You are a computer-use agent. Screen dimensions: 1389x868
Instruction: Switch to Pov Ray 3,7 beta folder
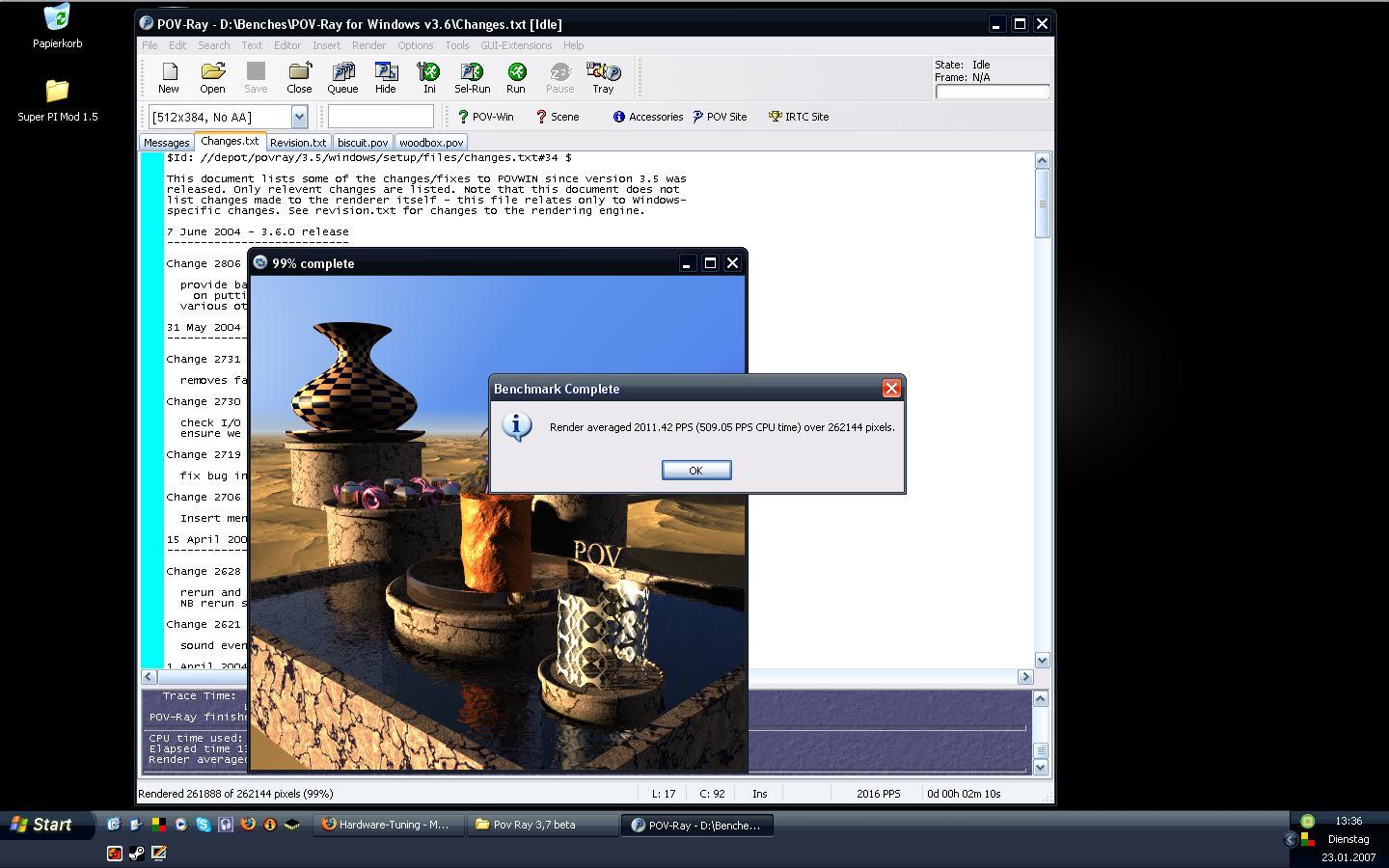[542, 825]
